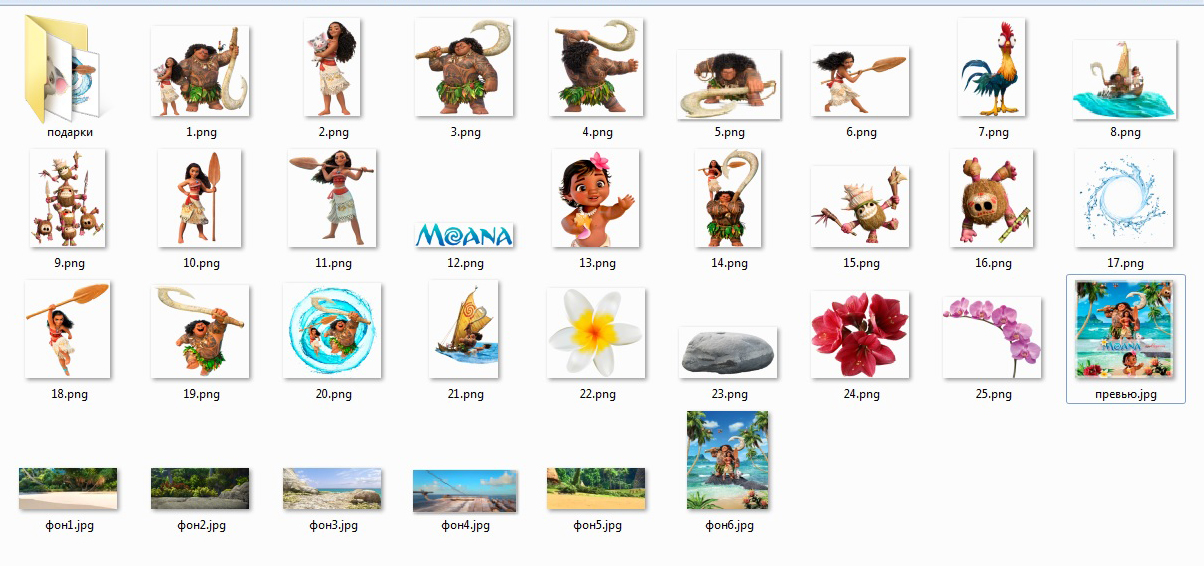Click the file name text "превью.jpg"
This screenshot has width=1204, height=566.
click(x=1125, y=394)
